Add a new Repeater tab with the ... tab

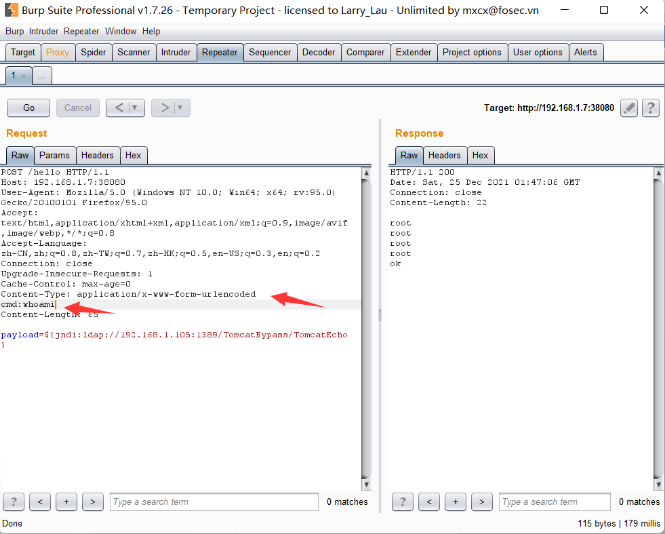click(x=42, y=76)
